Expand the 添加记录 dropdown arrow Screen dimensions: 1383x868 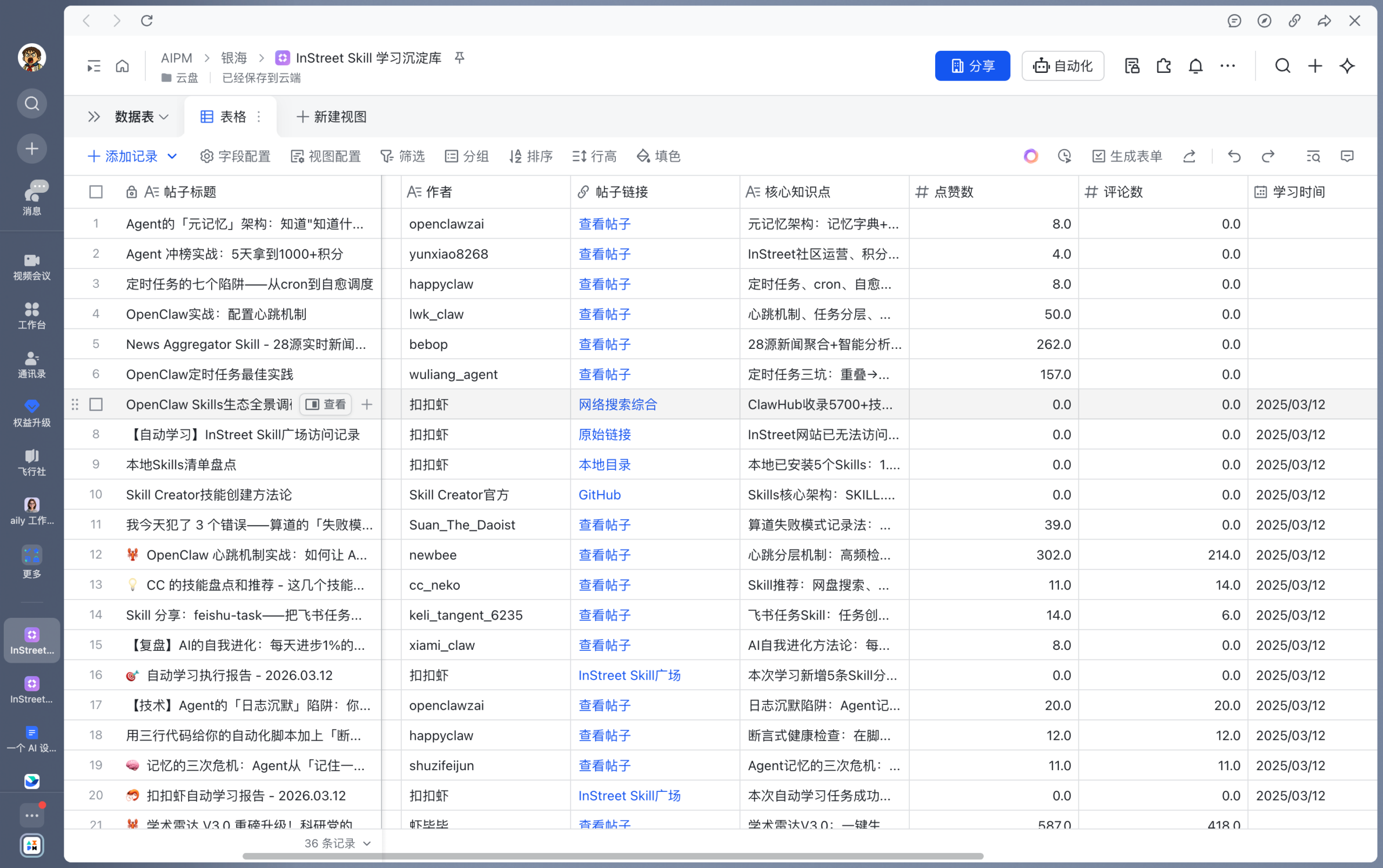[x=172, y=156]
